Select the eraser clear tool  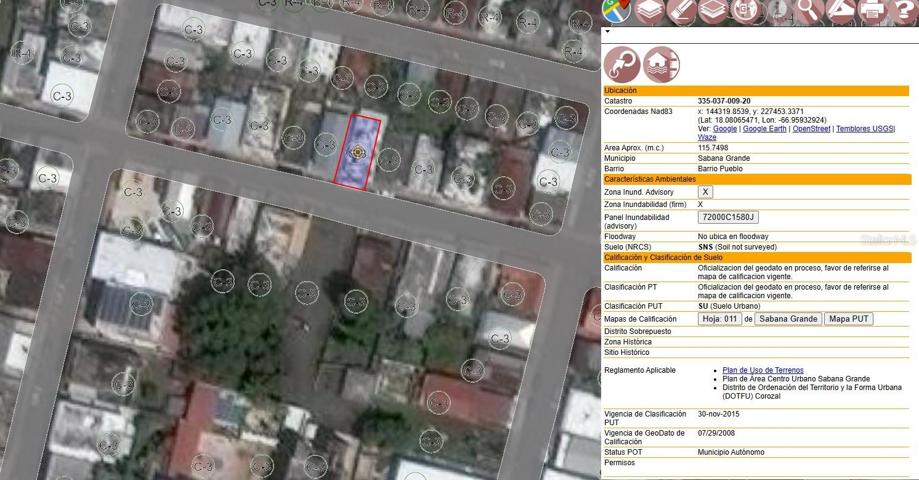coord(682,10)
